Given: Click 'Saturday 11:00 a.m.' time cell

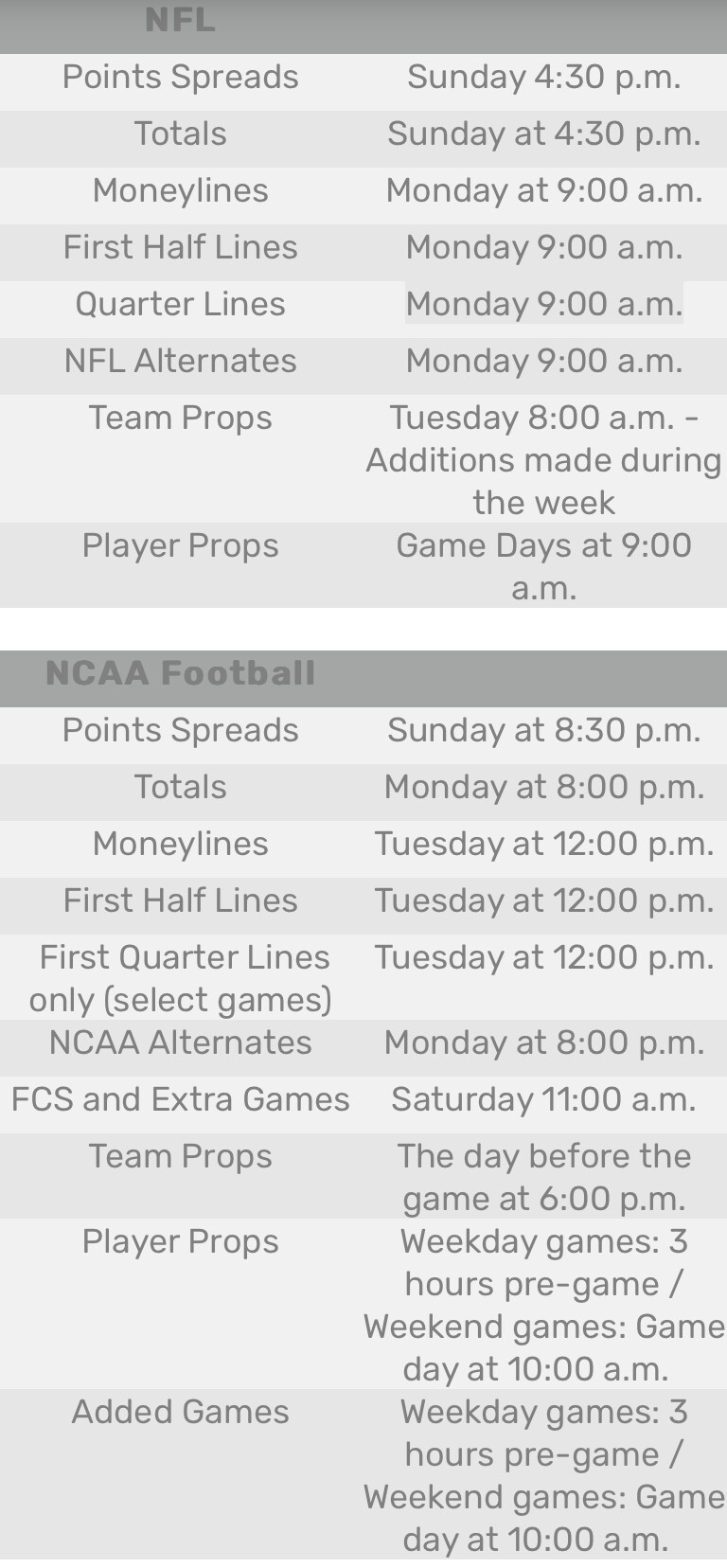Looking at the screenshot, I should 543,1099.
